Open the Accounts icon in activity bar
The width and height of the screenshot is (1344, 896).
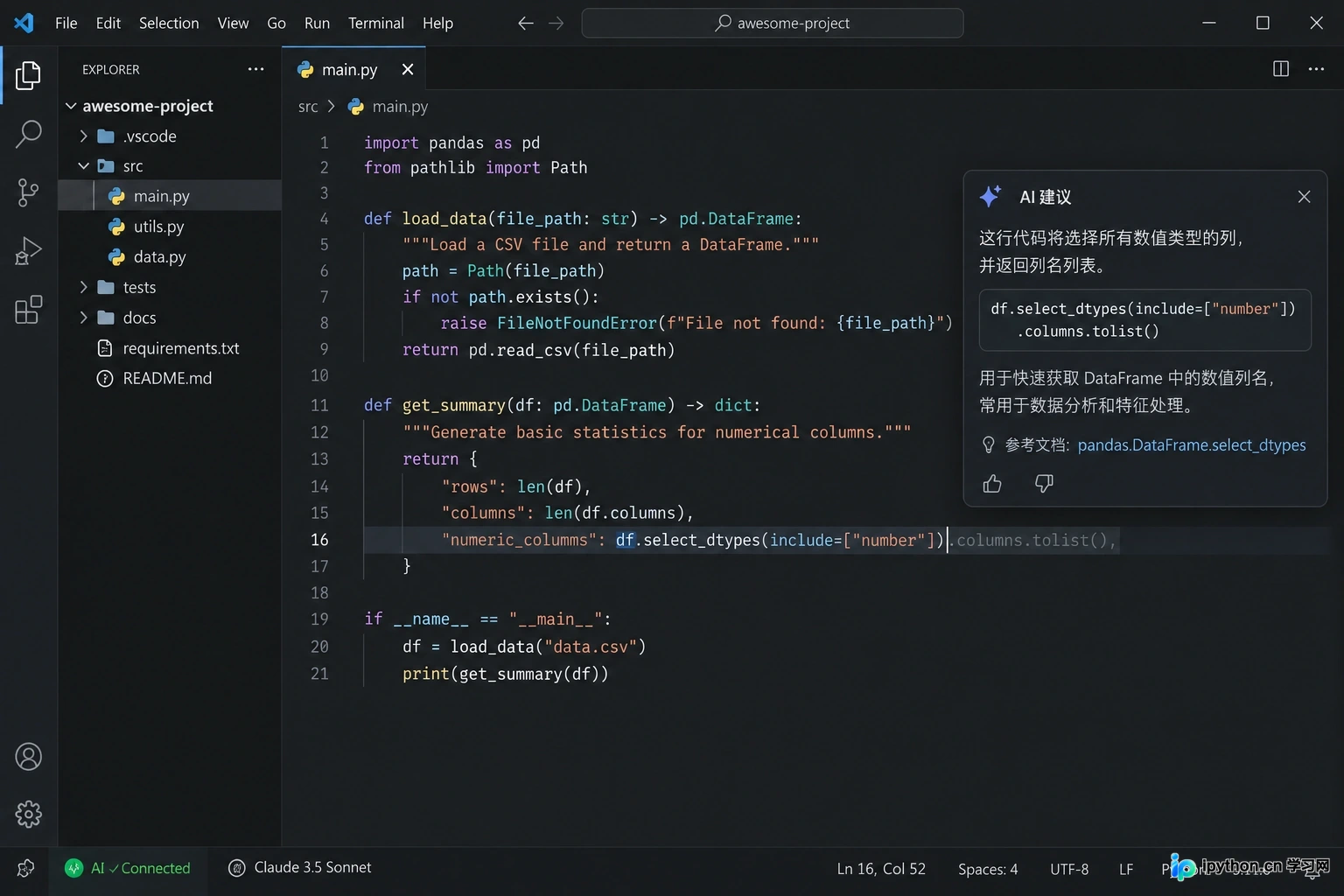[28, 757]
